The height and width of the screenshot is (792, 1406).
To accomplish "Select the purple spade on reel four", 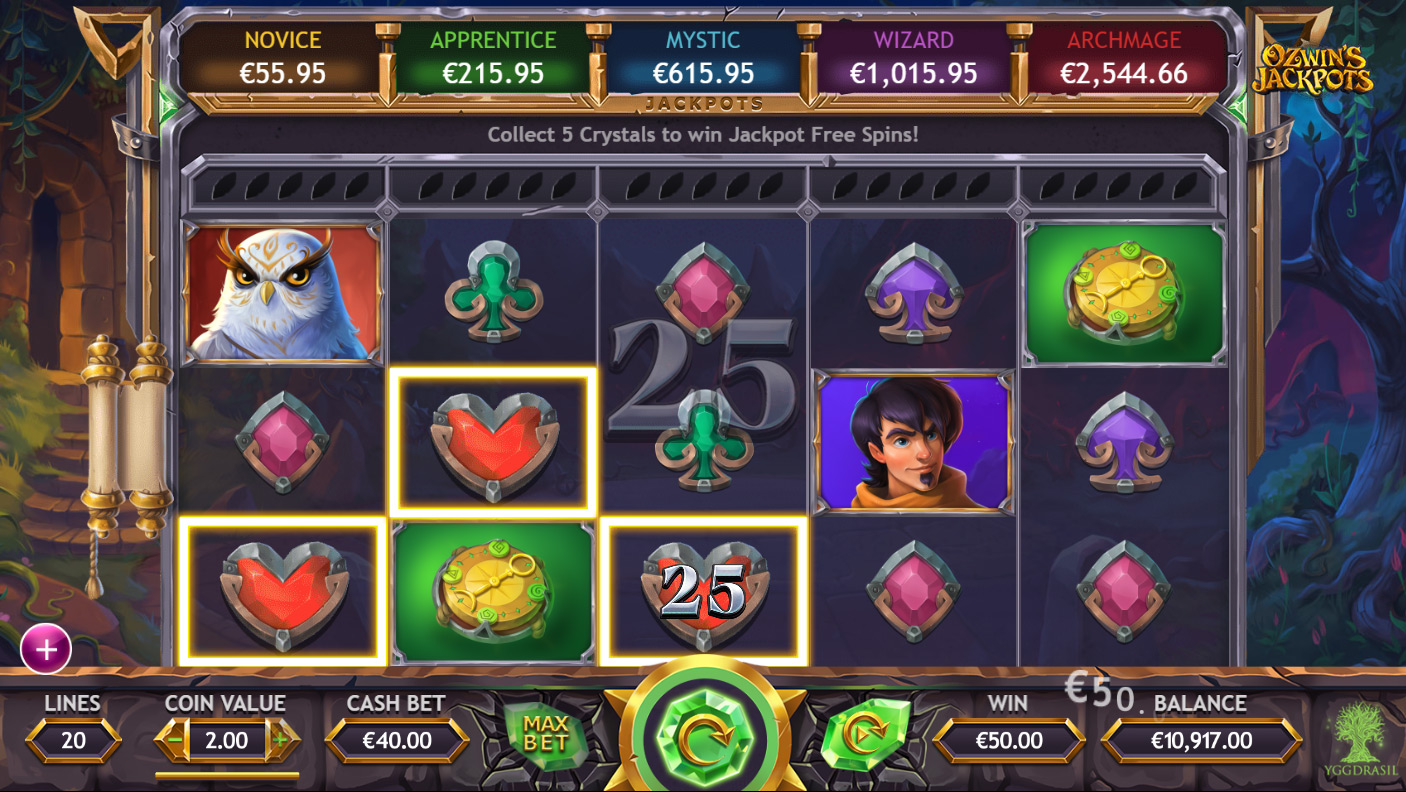I will pos(914,293).
